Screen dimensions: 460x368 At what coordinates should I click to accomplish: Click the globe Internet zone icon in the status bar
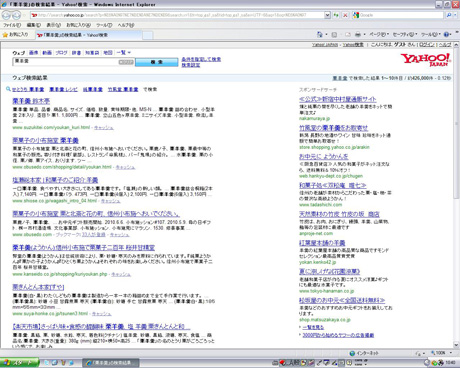pos(352,353)
